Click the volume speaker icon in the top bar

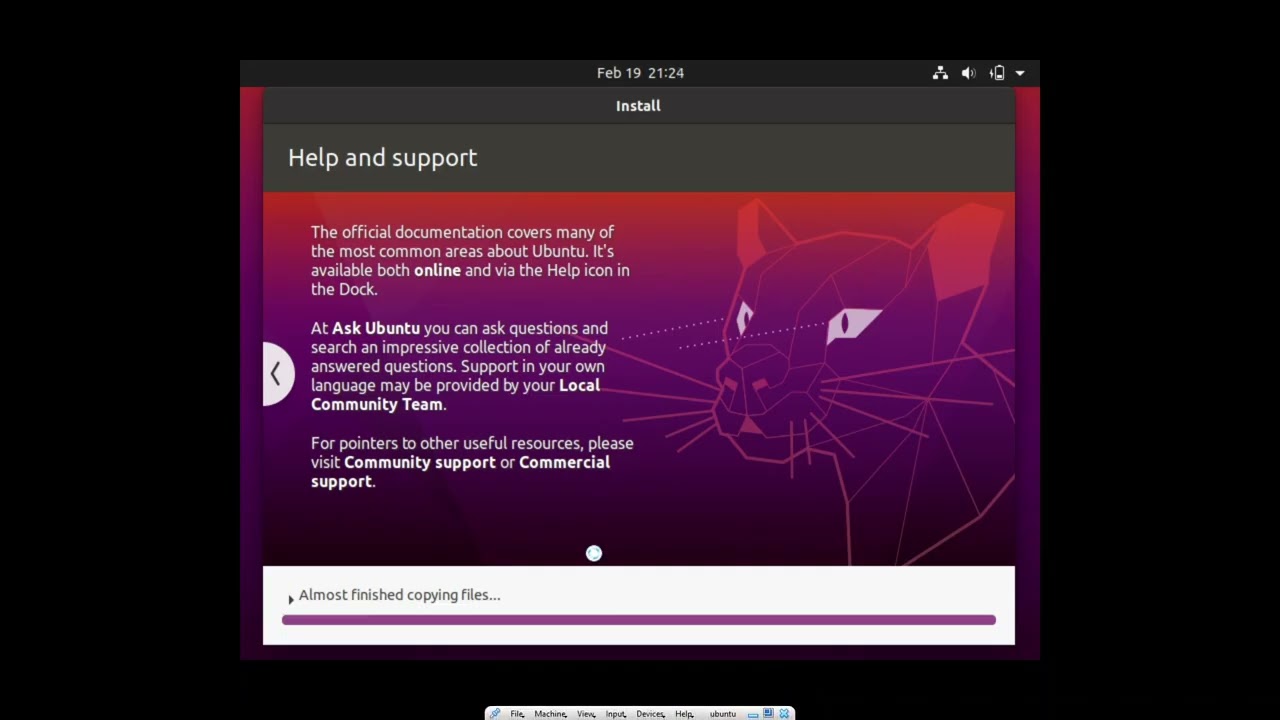[968, 73]
